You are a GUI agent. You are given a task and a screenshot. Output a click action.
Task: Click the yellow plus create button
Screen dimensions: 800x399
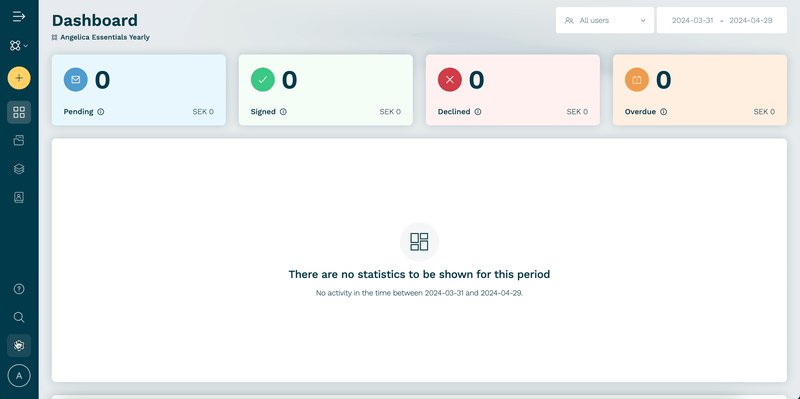pos(19,78)
